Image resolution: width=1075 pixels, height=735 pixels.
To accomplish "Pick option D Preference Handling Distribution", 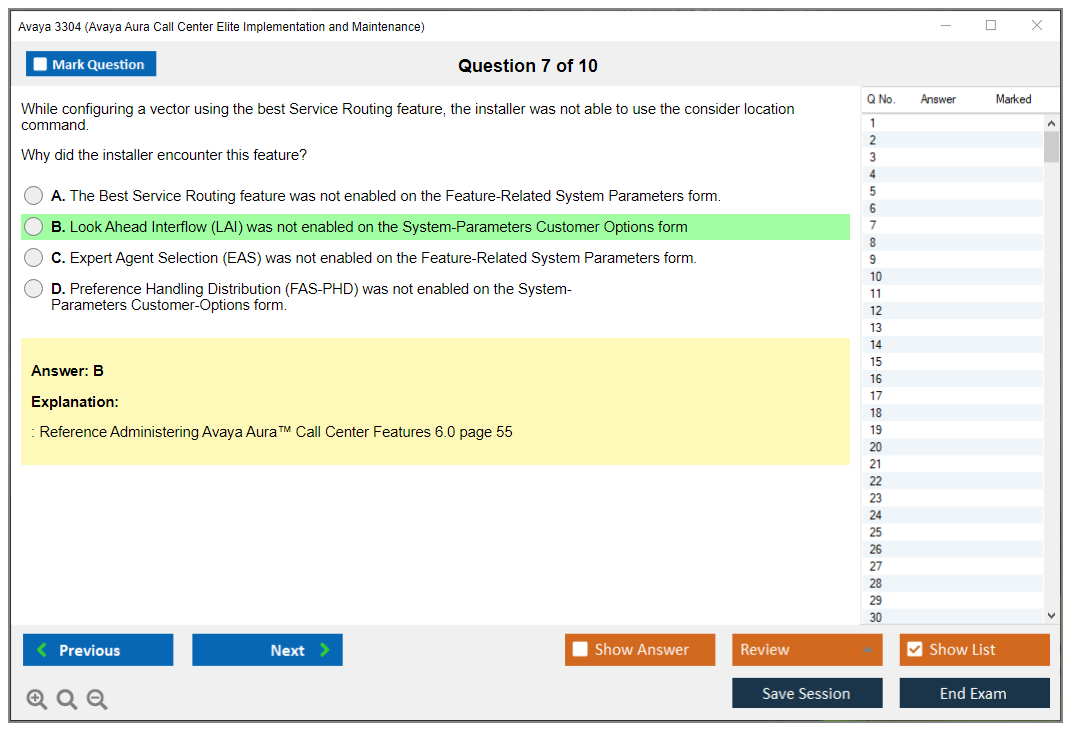I will (x=34, y=289).
